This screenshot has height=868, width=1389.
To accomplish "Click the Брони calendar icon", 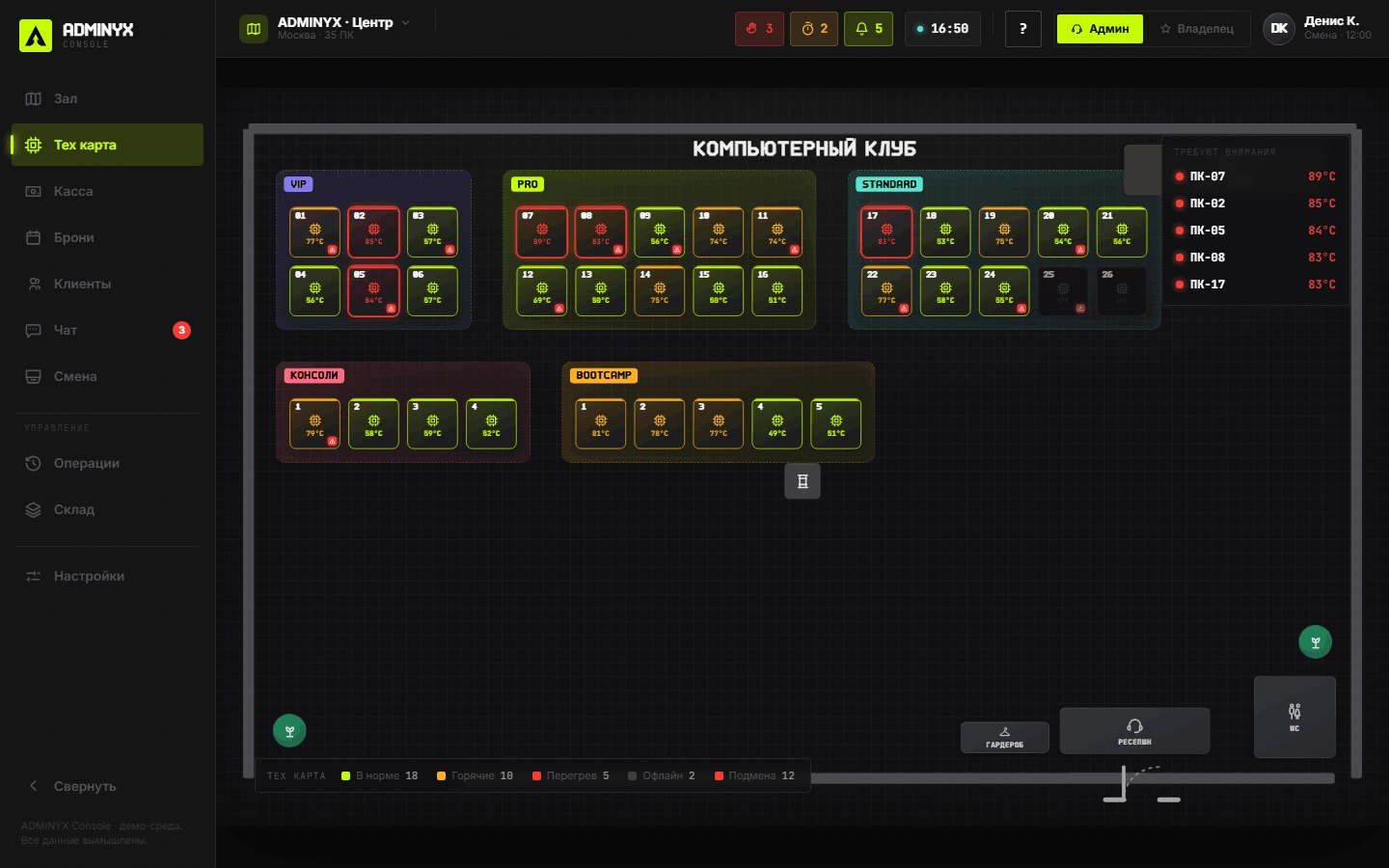I will click(34, 237).
